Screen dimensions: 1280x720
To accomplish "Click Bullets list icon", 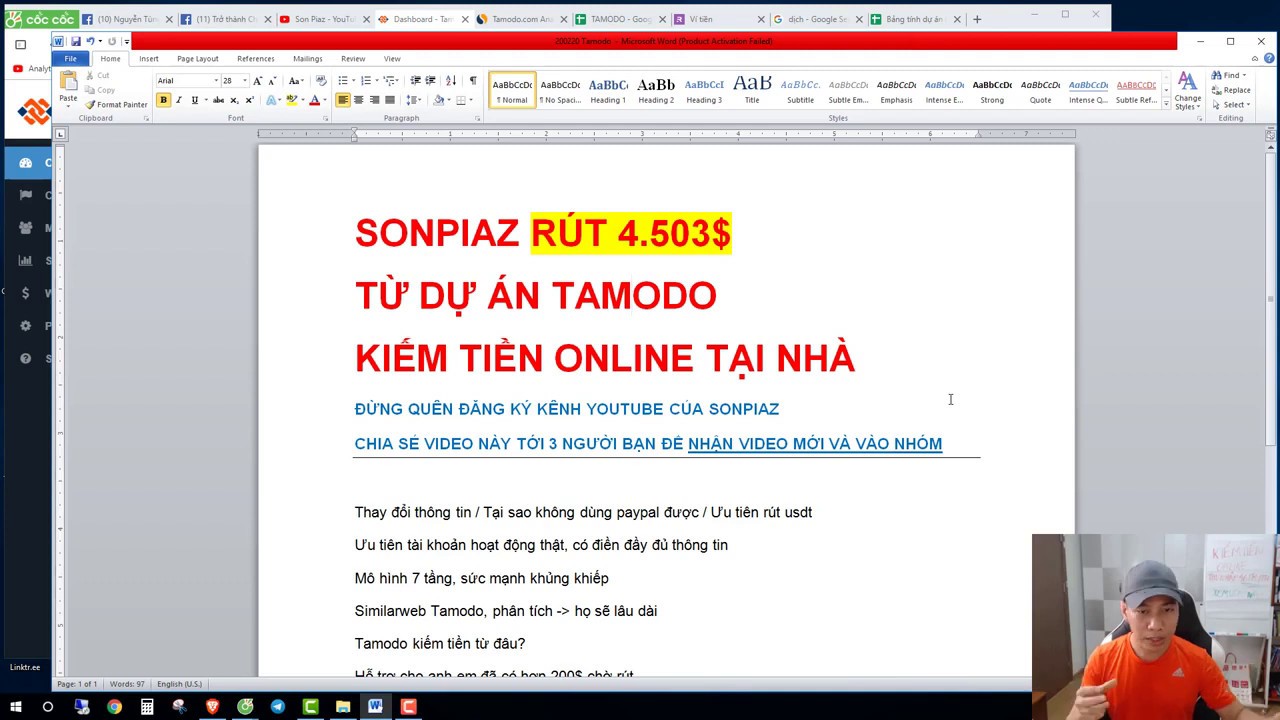I will (x=342, y=80).
